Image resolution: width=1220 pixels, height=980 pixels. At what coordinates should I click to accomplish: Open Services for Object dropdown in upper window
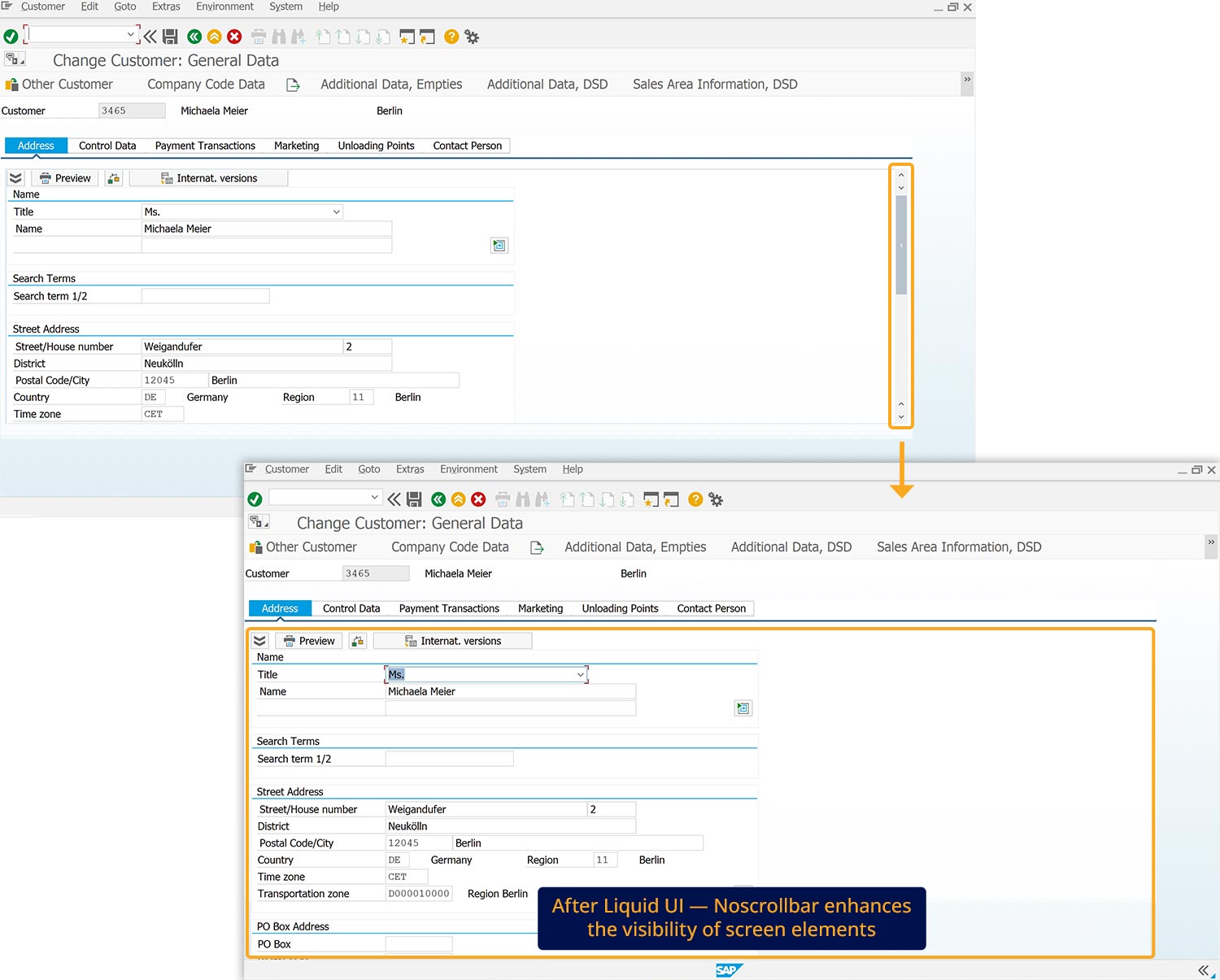pos(15,59)
